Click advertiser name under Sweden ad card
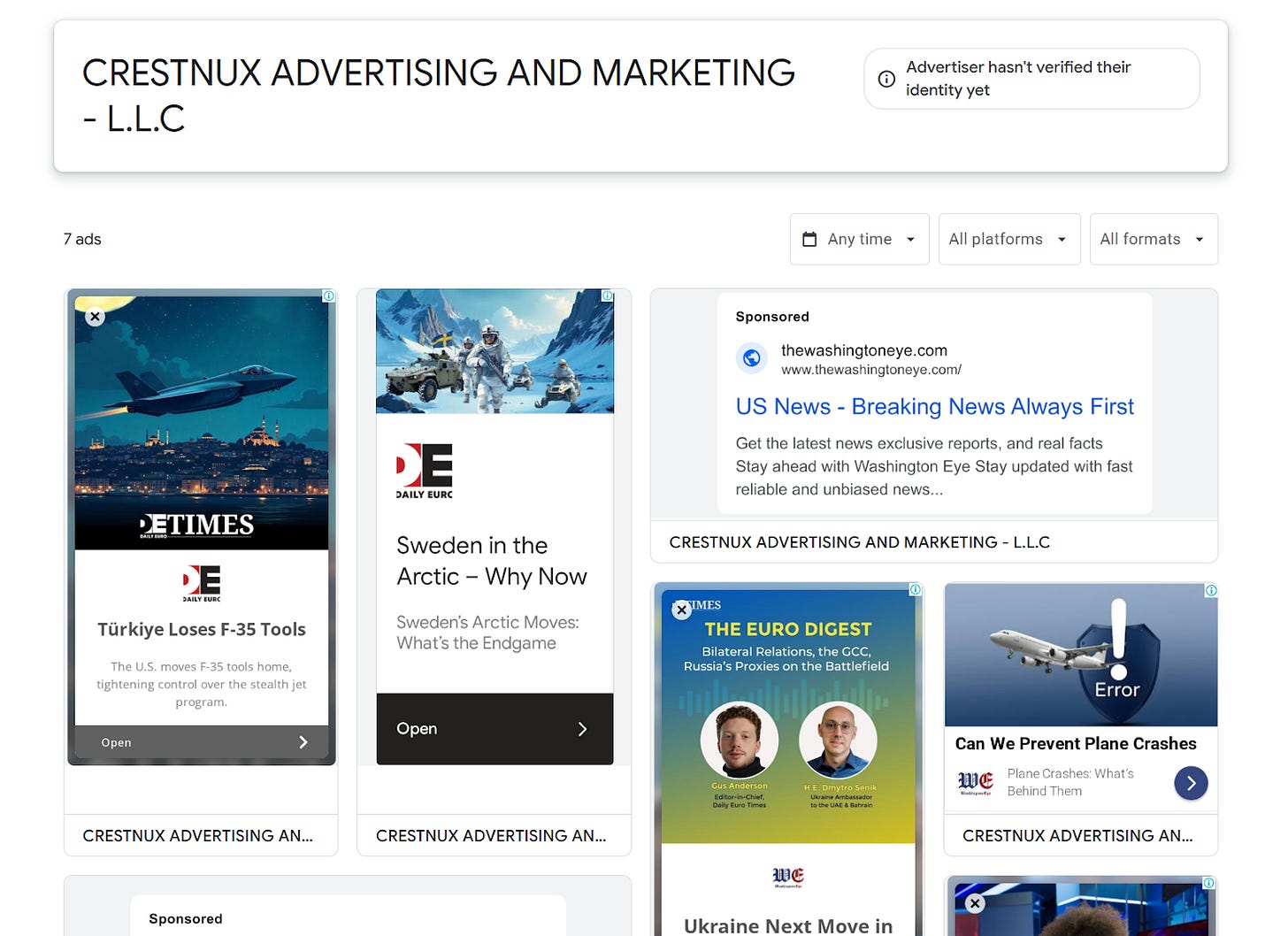This screenshot has height=936, width=1288. 491,835
